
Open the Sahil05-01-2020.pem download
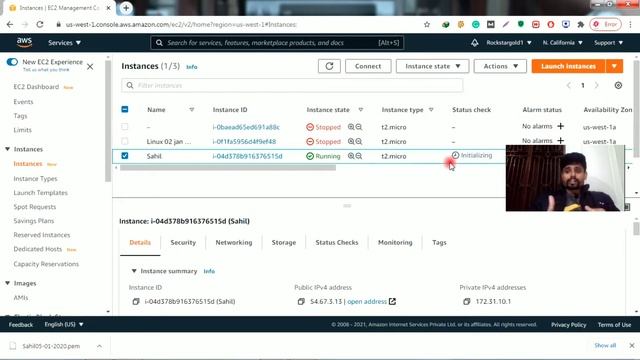tap(51, 346)
